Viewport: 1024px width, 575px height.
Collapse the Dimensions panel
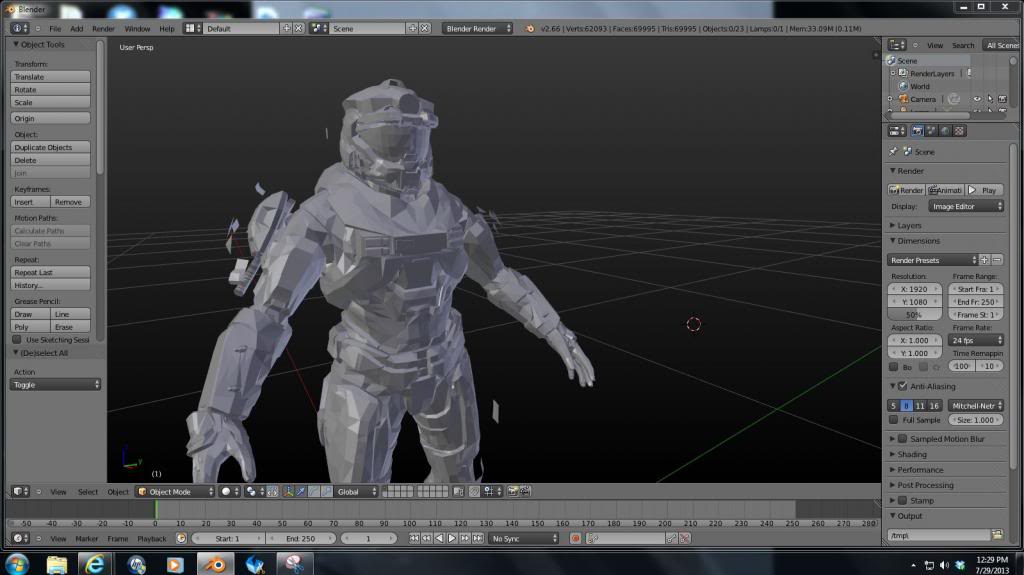click(x=918, y=241)
